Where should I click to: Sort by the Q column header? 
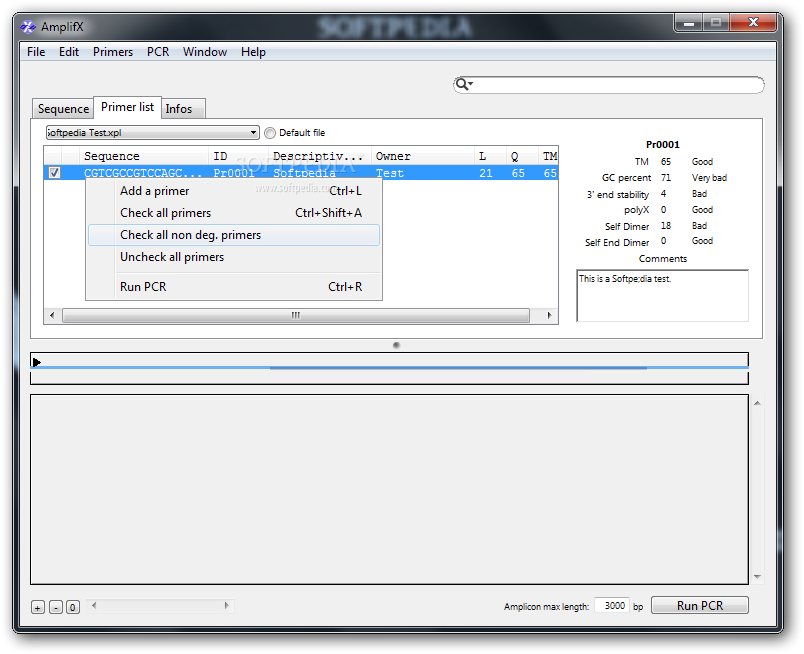pos(522,156)
